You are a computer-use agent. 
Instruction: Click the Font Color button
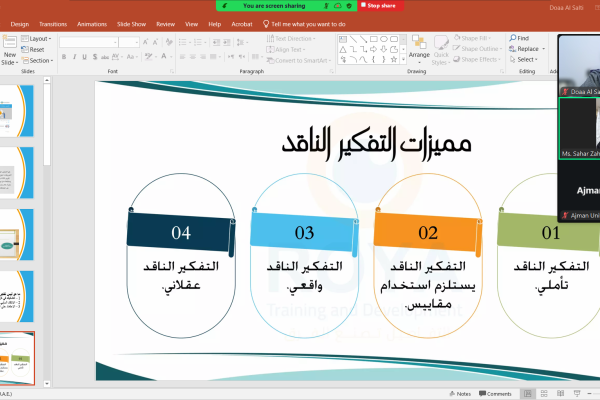coord(165,57)
